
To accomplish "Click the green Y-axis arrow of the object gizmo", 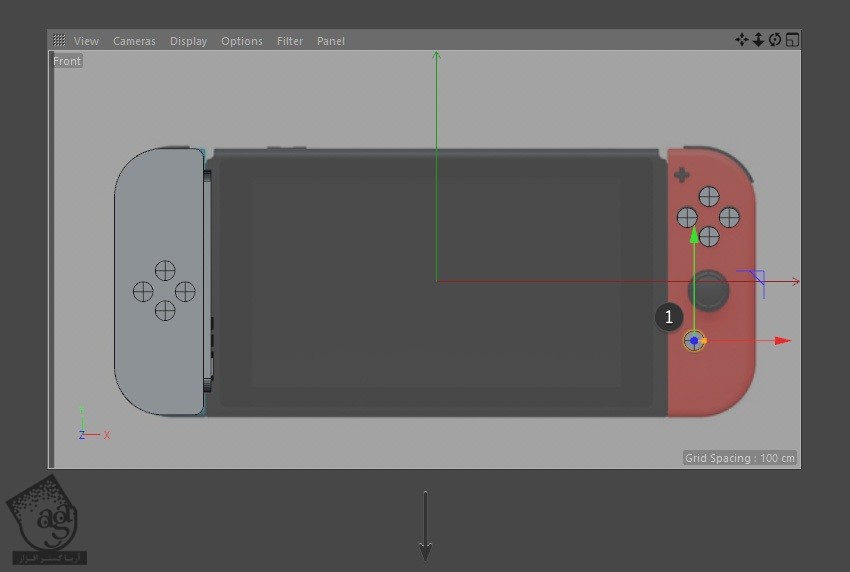I will [x=694, y=235].
